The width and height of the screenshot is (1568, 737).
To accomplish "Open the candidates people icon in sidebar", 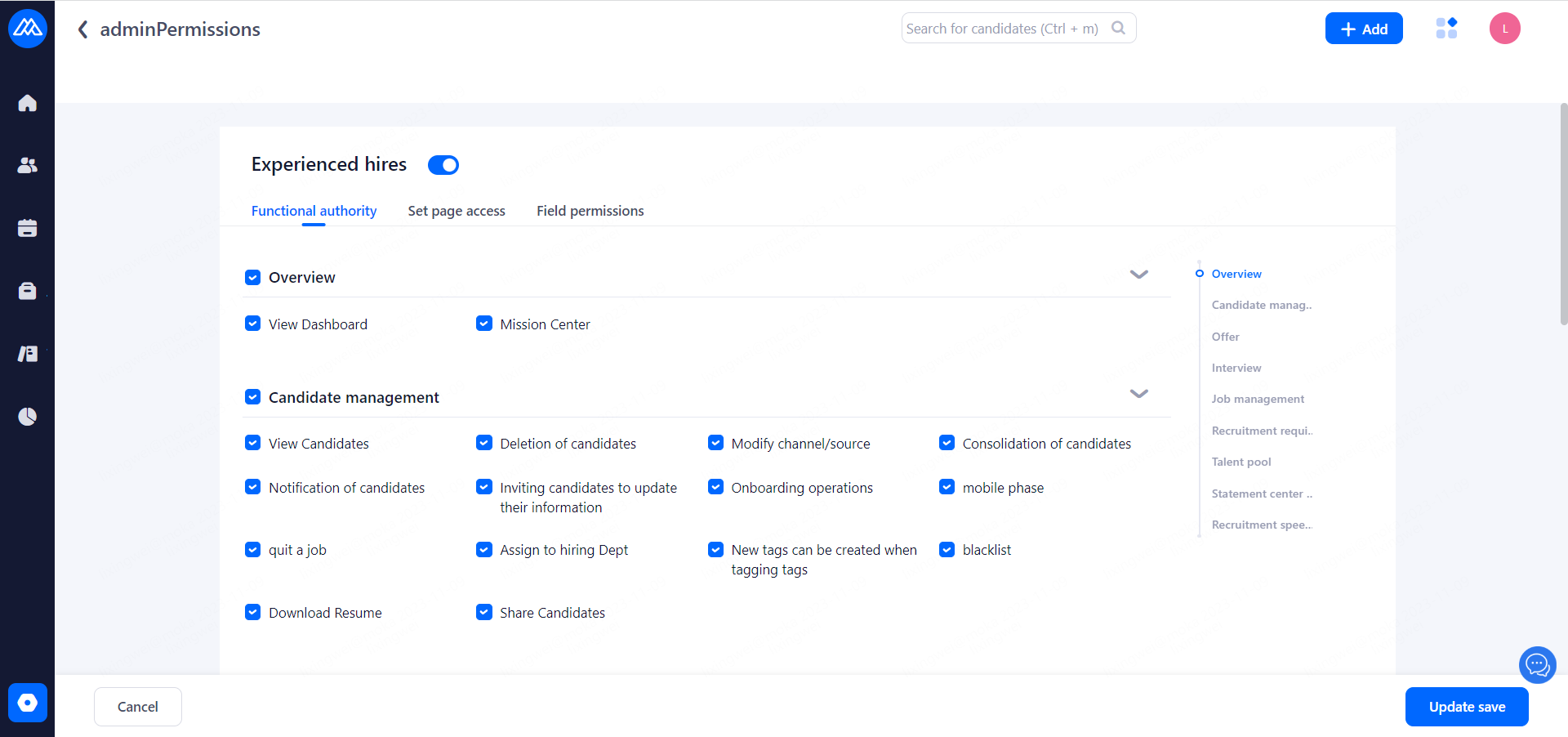I will tap(27, 166).
